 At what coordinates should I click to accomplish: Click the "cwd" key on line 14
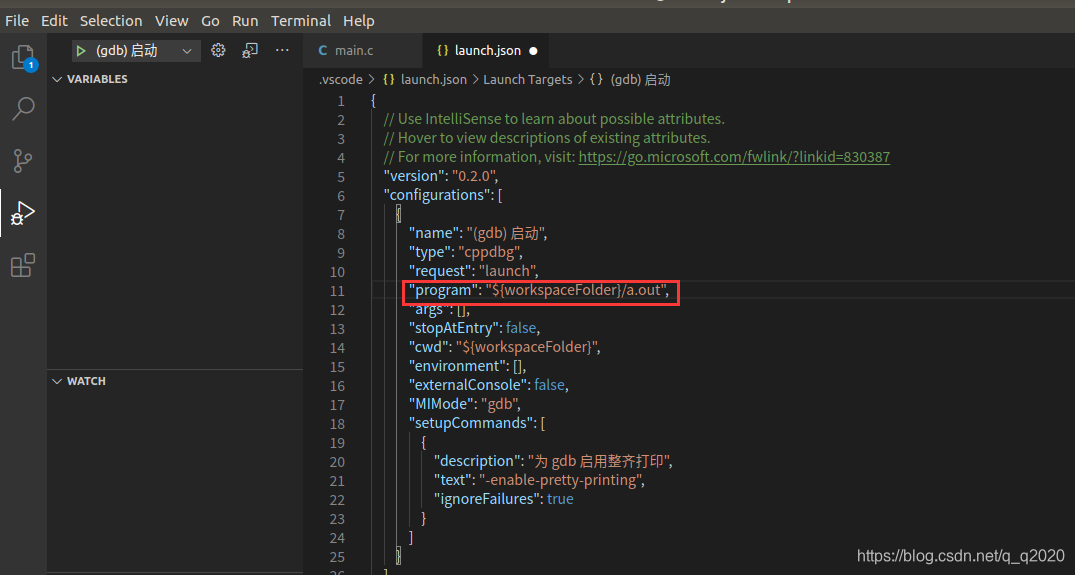pos(429,347)
